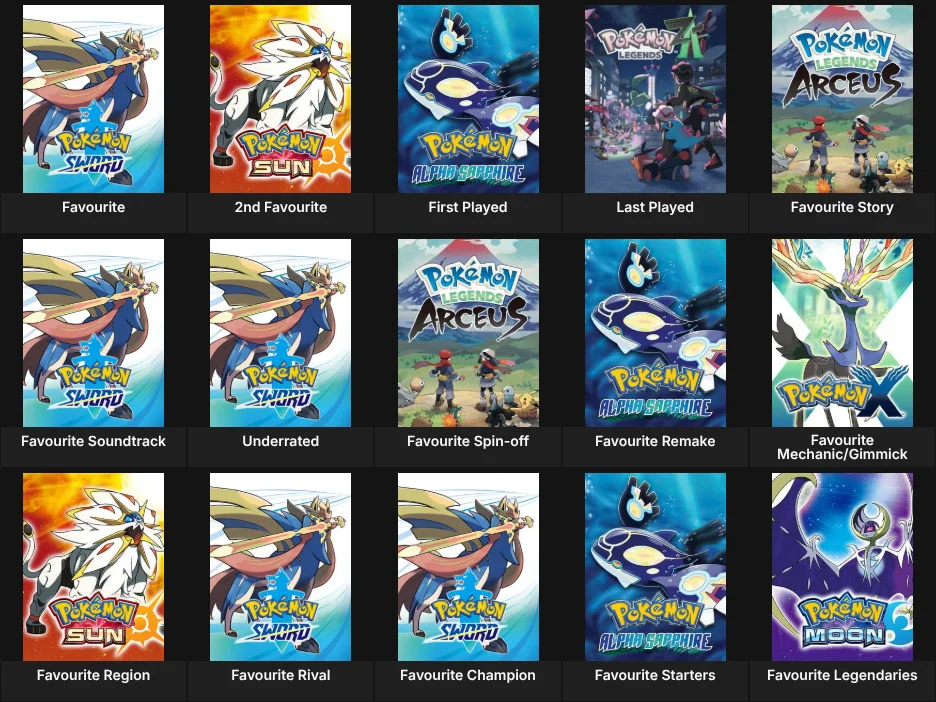
Task: Click the 'Favourite Starters' label
Action: (x=655, y=675)
